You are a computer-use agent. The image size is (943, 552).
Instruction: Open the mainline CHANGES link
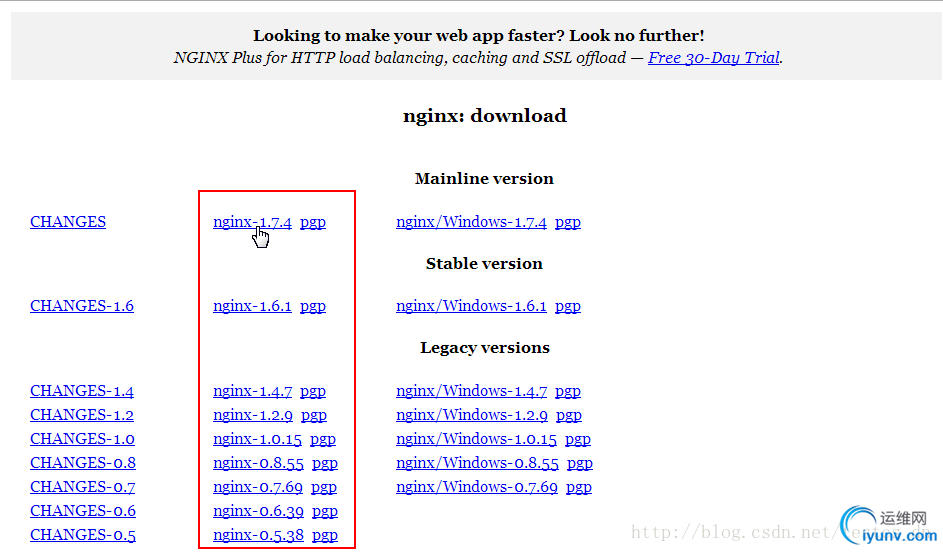click(68, 222)
